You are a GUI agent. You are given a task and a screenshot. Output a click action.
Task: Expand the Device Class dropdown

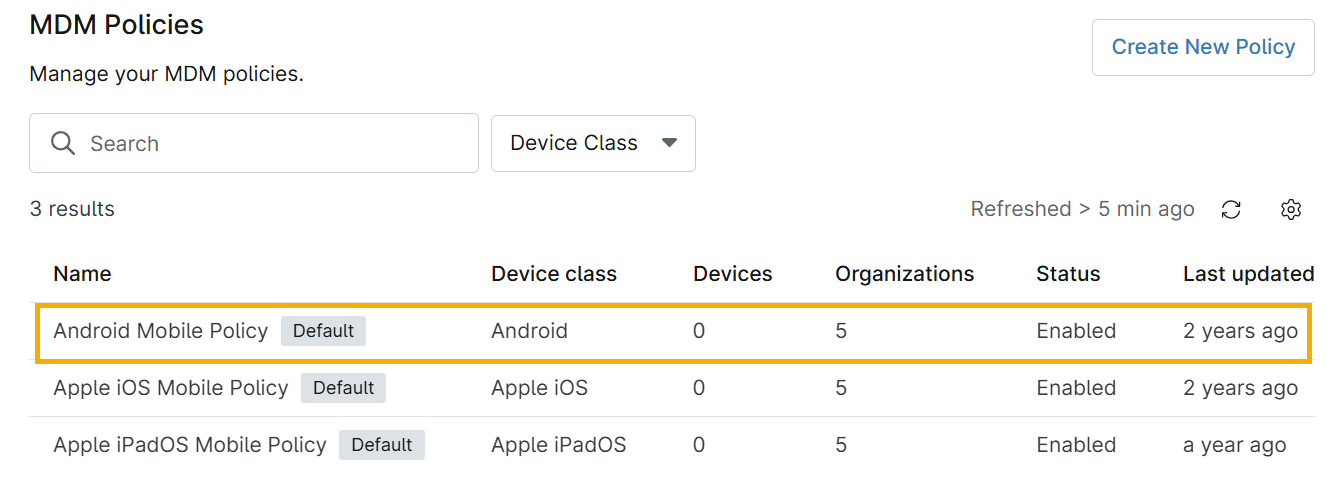[x=593, y=143]
